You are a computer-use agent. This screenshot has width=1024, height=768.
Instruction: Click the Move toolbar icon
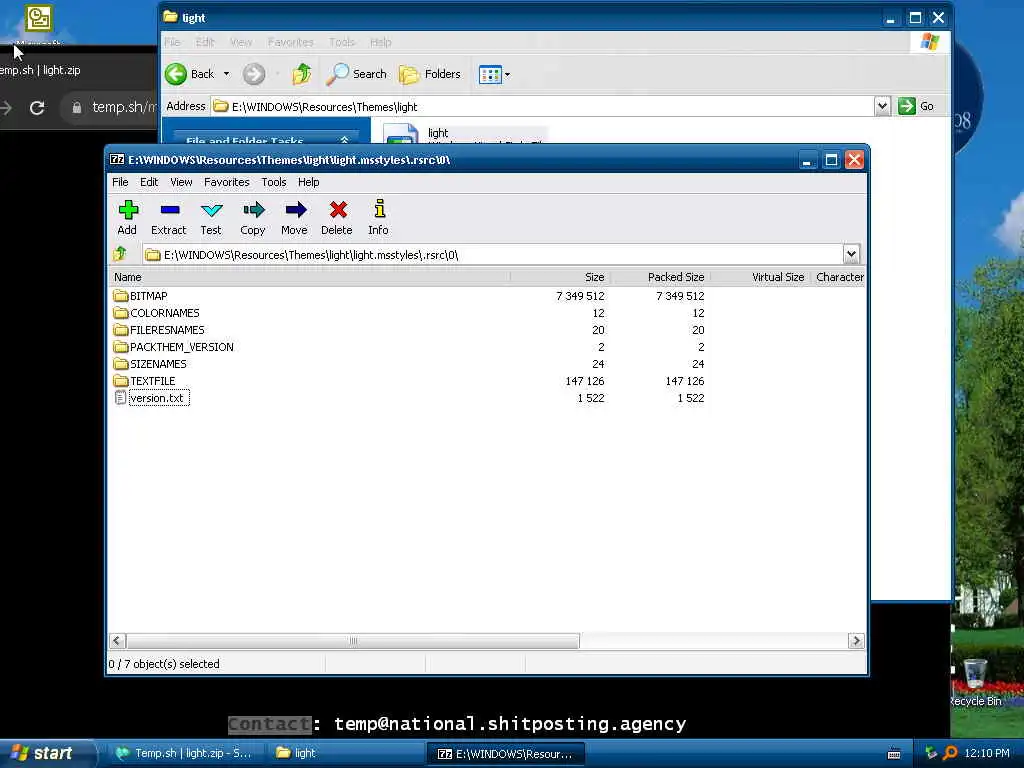[295, 217]
